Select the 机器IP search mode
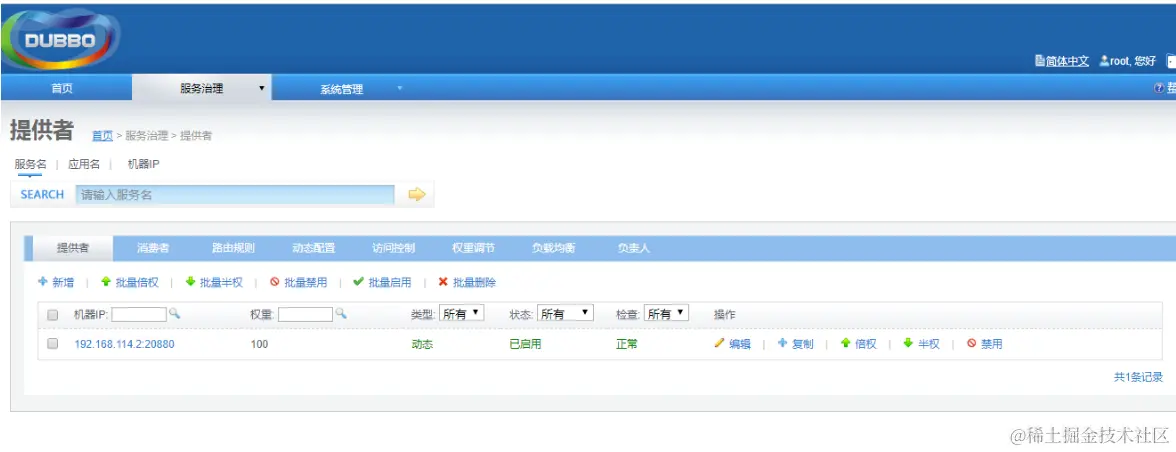Image resolution: width=1176 pixels, height=452 pixels. click(x=143, y=164)
